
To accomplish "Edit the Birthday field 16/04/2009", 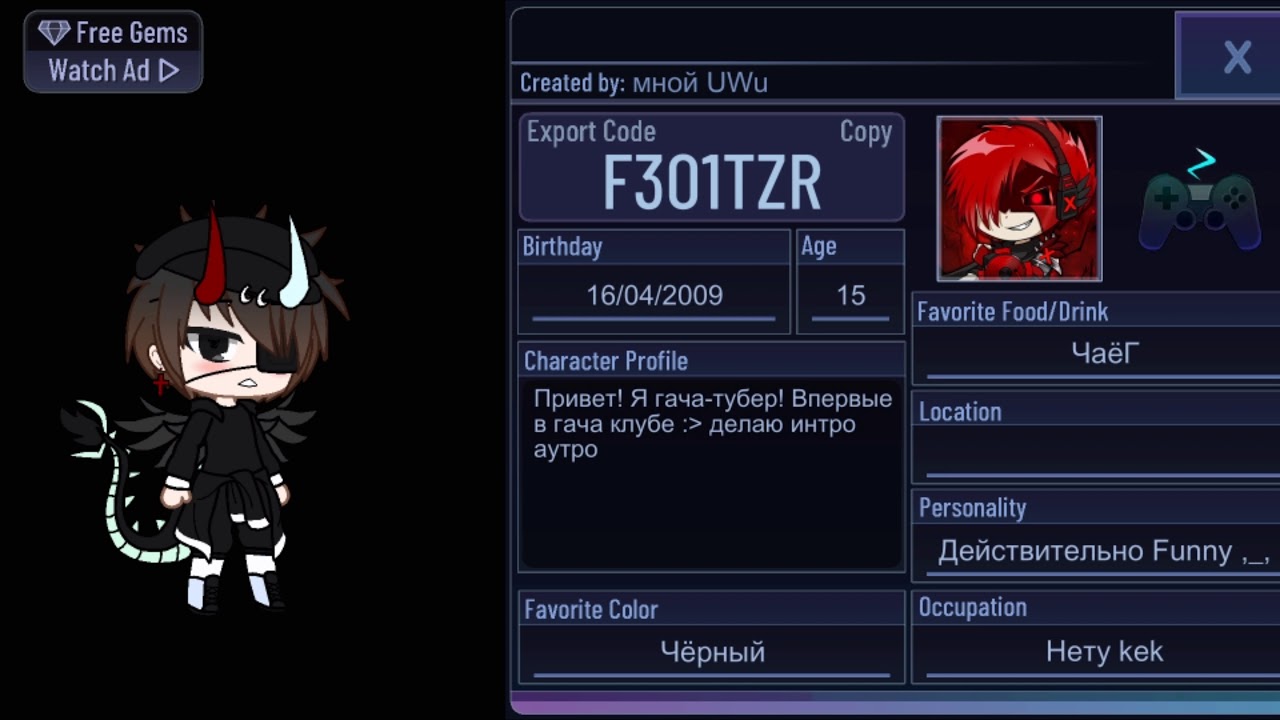I will click(654, 296).
